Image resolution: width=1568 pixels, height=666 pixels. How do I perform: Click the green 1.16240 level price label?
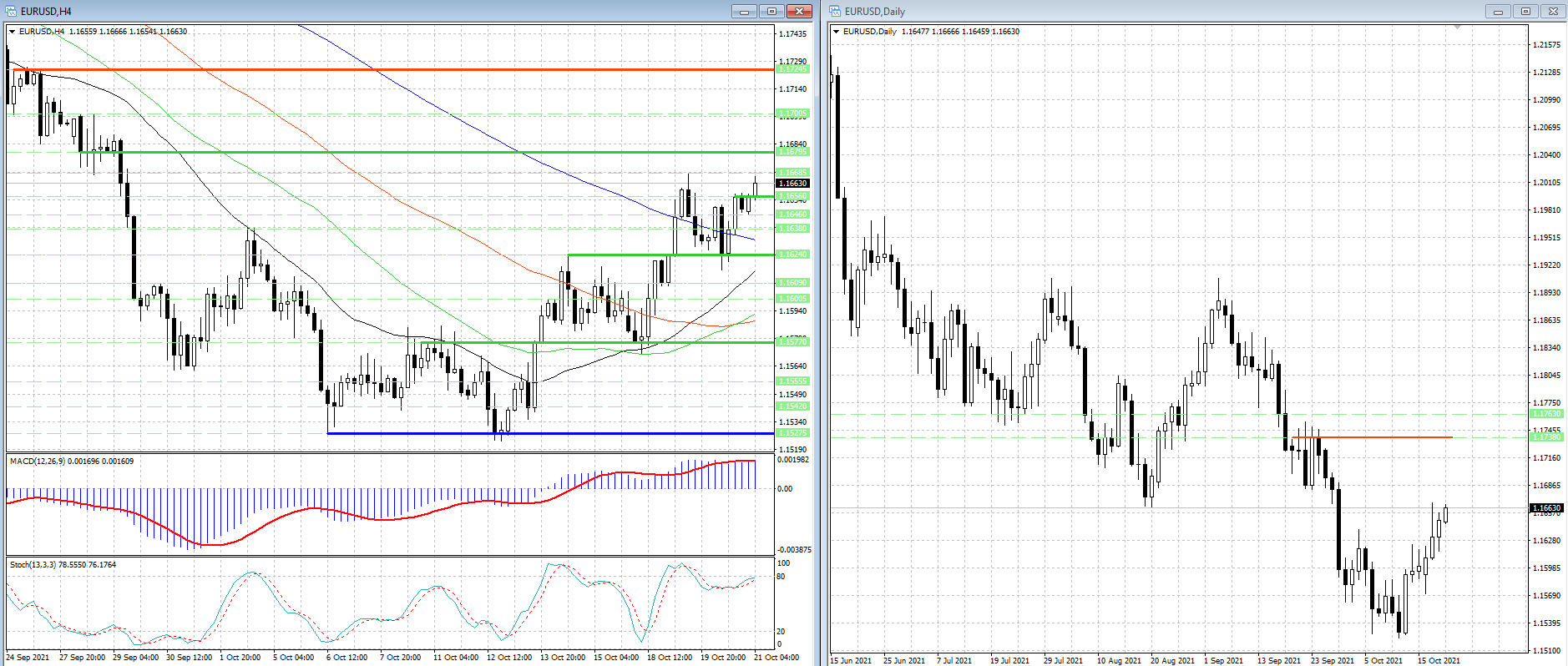coord(792,254)
